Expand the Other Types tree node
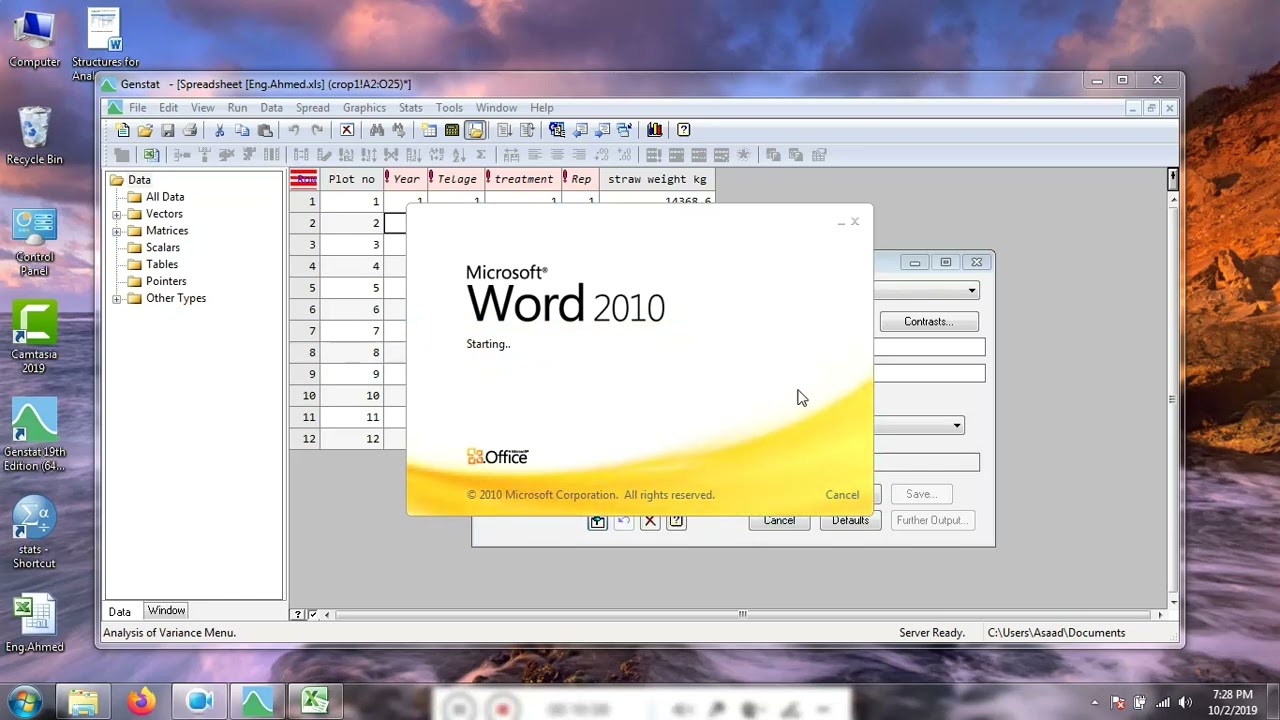 point(117,298)
